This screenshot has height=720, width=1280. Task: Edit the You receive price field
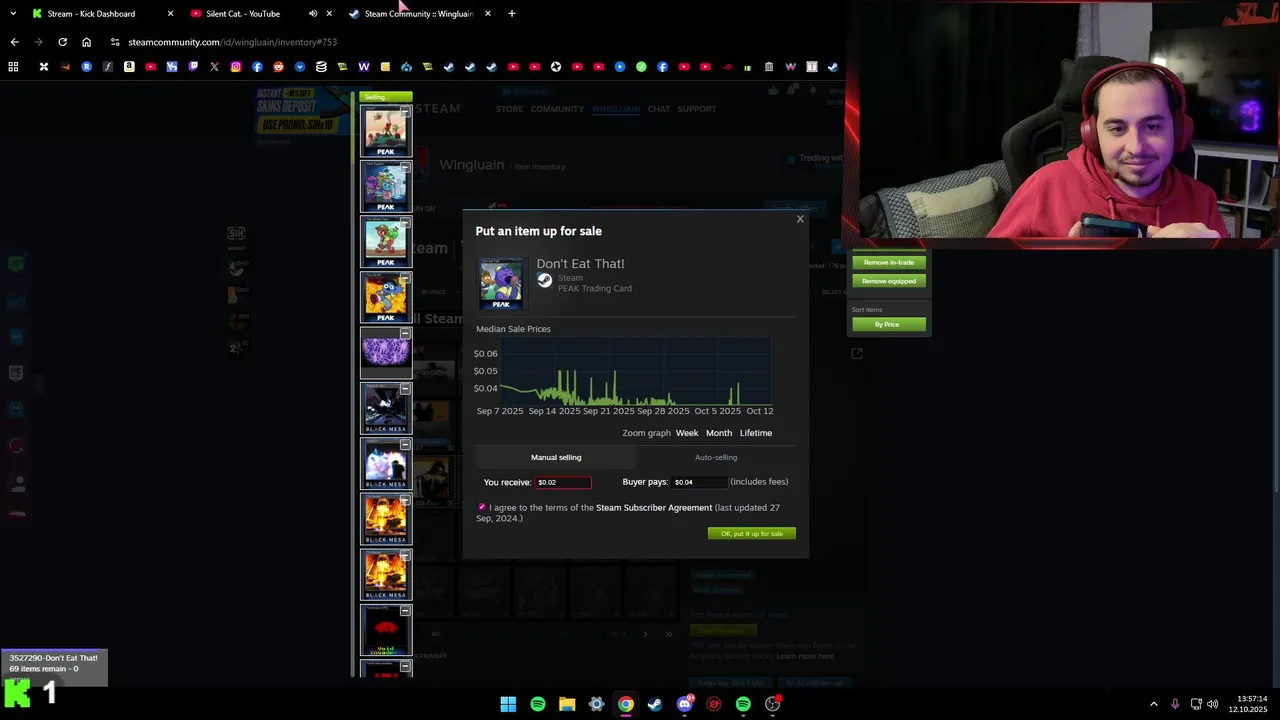point(563,482)
